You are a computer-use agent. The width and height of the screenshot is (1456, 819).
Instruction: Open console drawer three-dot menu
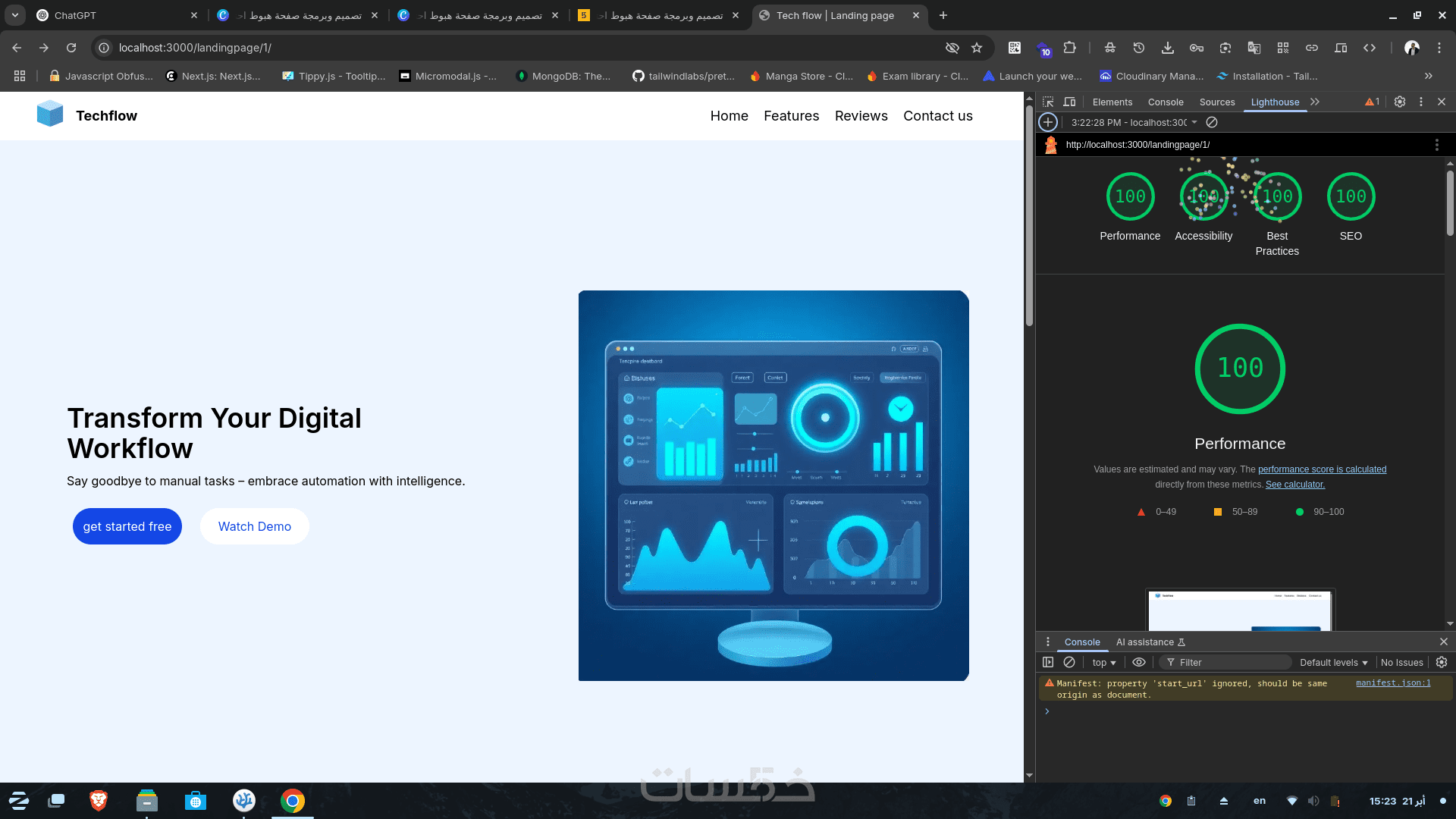pyautogui.click(x=1048, y=642)
